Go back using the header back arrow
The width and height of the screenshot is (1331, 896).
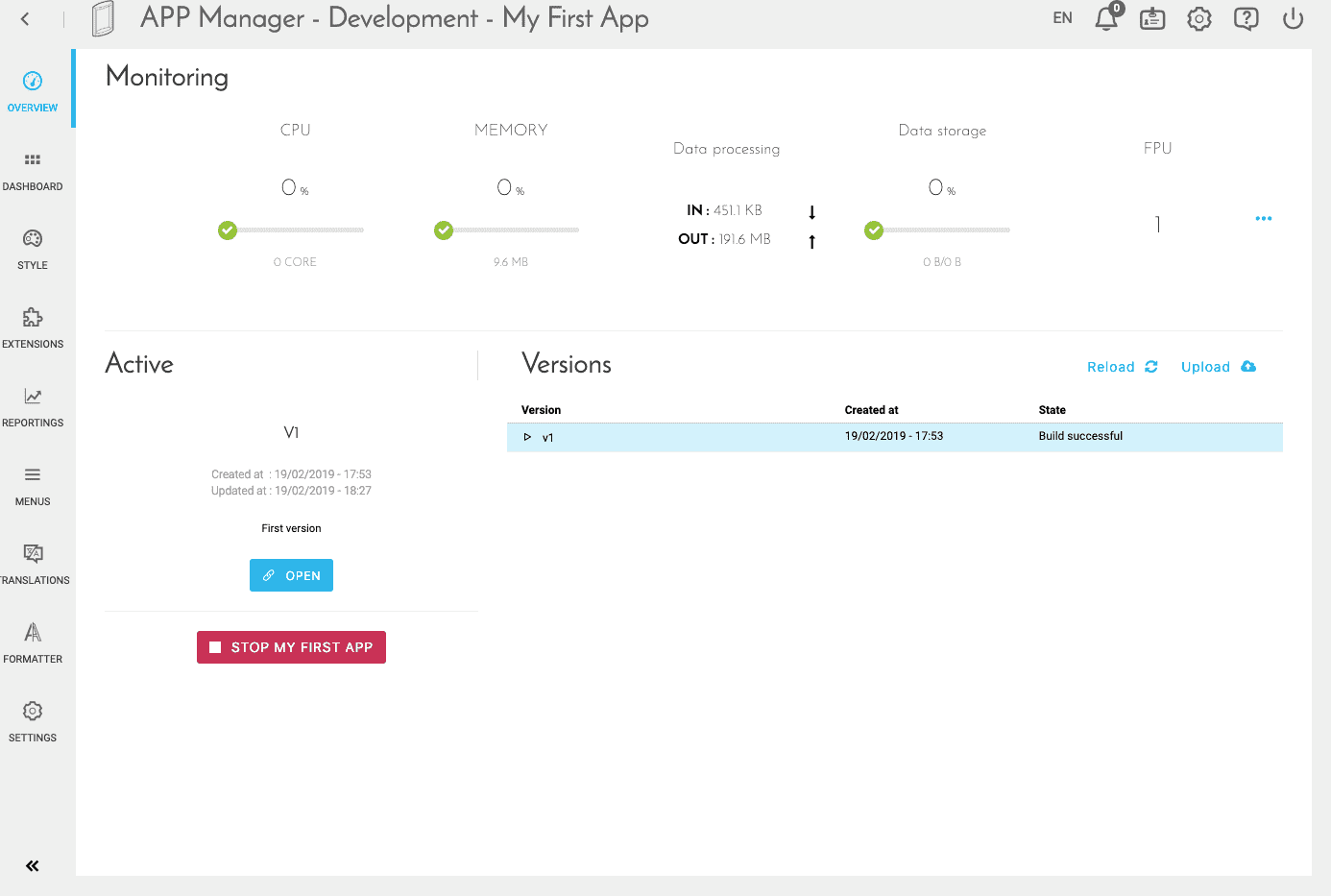(25, 18)
